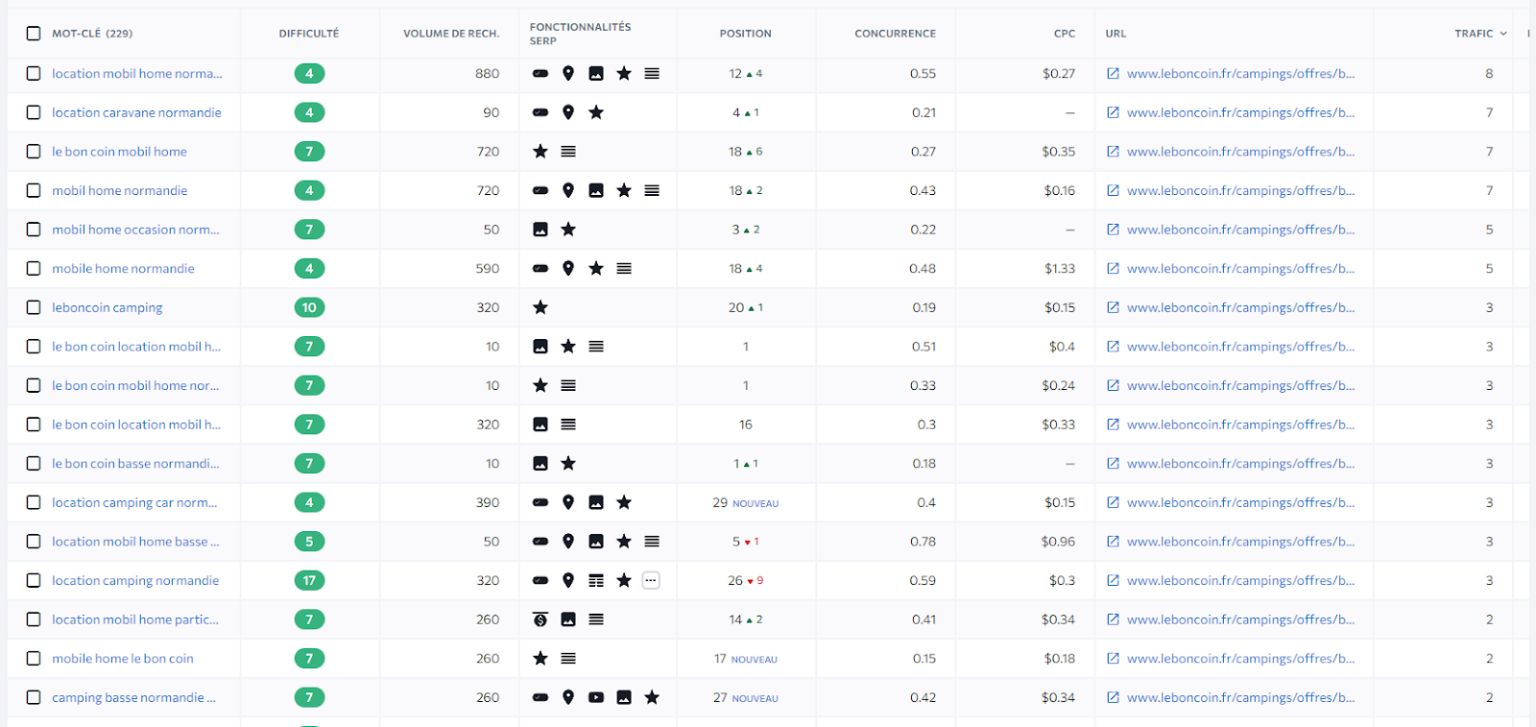Click search volume value 880

tap(487, 74)
